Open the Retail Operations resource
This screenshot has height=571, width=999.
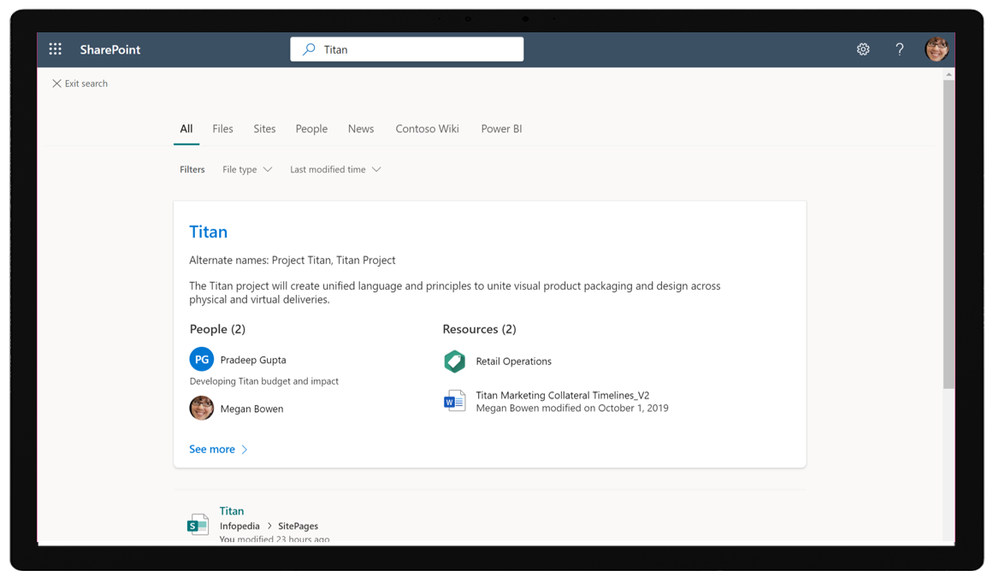coord(514,361)
